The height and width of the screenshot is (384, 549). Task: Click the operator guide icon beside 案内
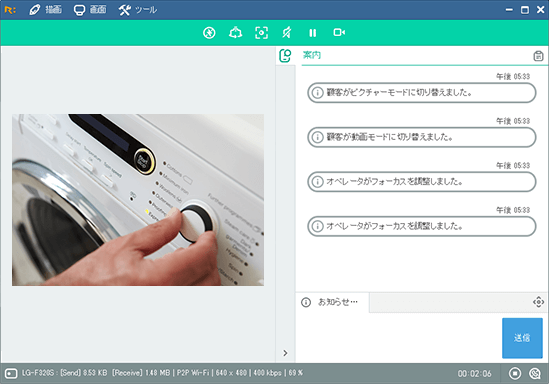click(285, 55)
